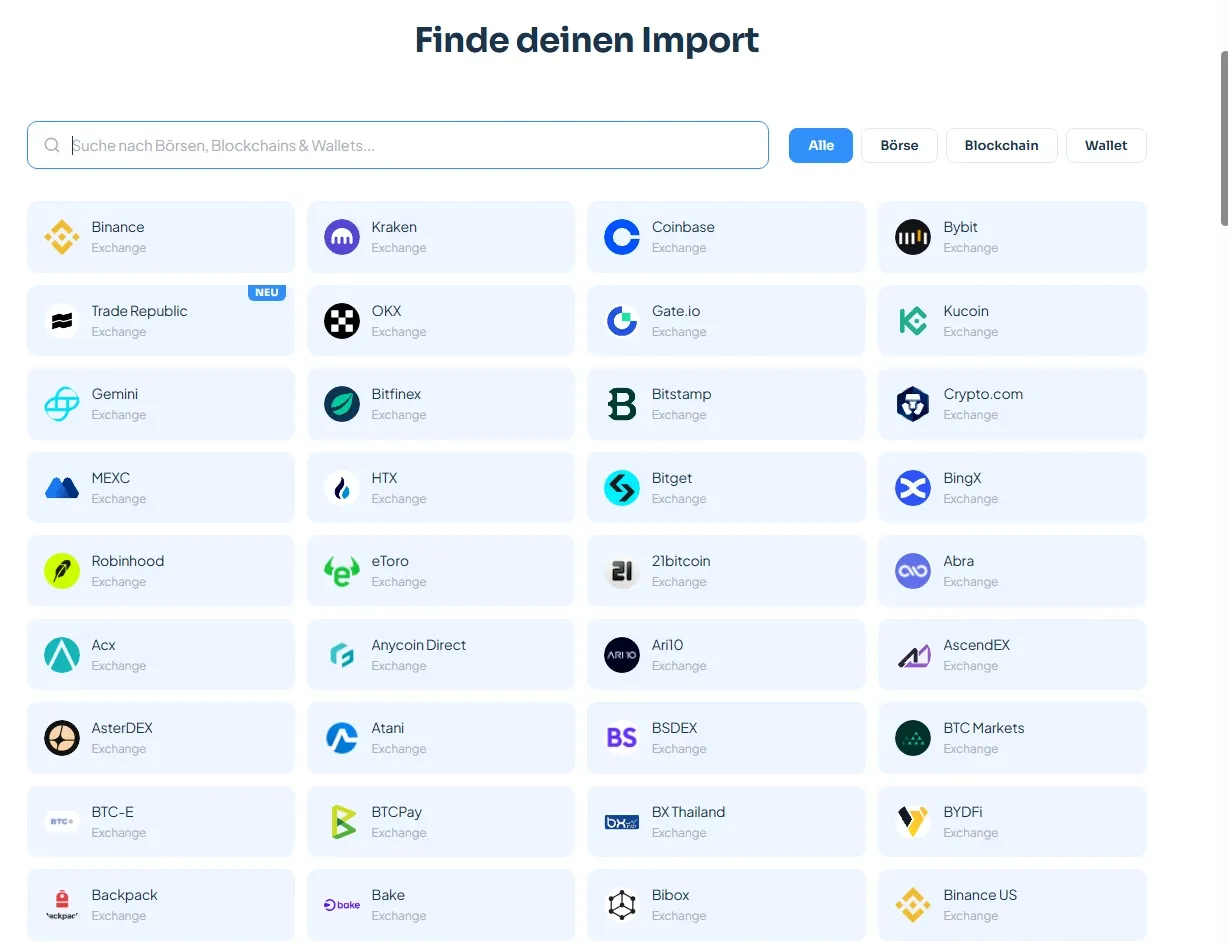Click the BSDEX purple BS logo
Image resolution: width=1228 pixels, height=945 pixels.
622,738
